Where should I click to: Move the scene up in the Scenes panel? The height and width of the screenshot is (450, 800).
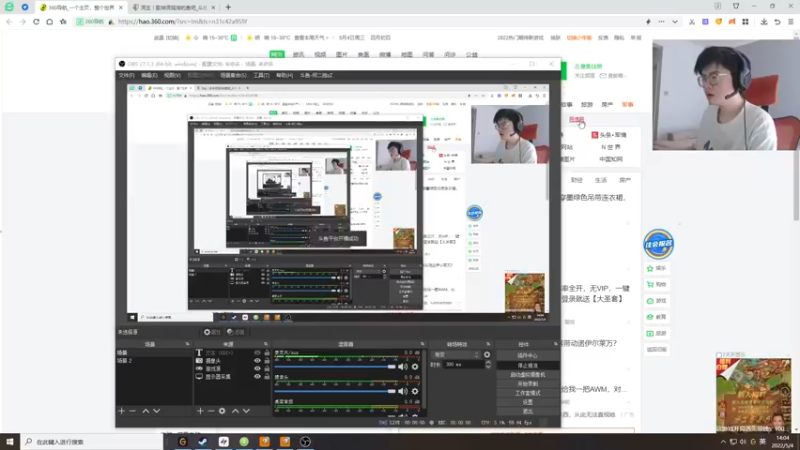(145, 411)
